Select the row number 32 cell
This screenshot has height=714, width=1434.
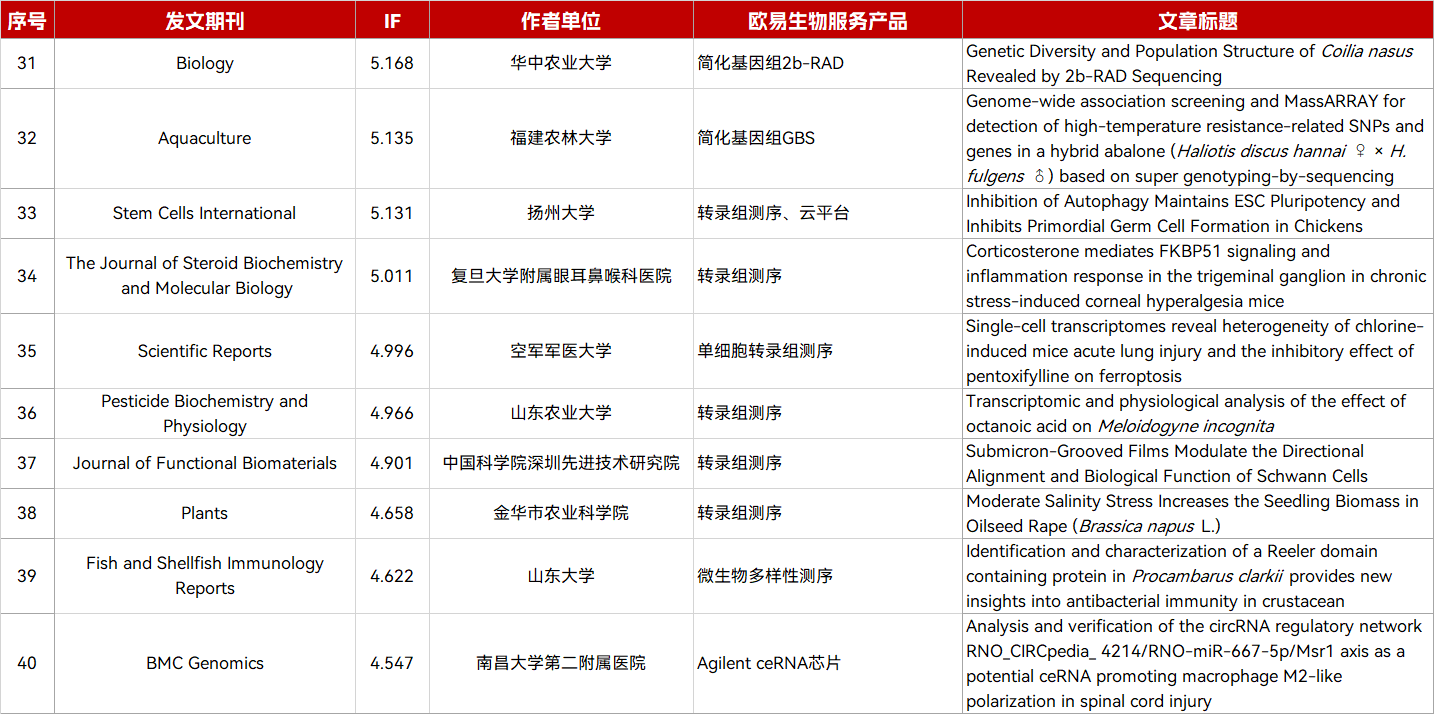click(27, 139)
